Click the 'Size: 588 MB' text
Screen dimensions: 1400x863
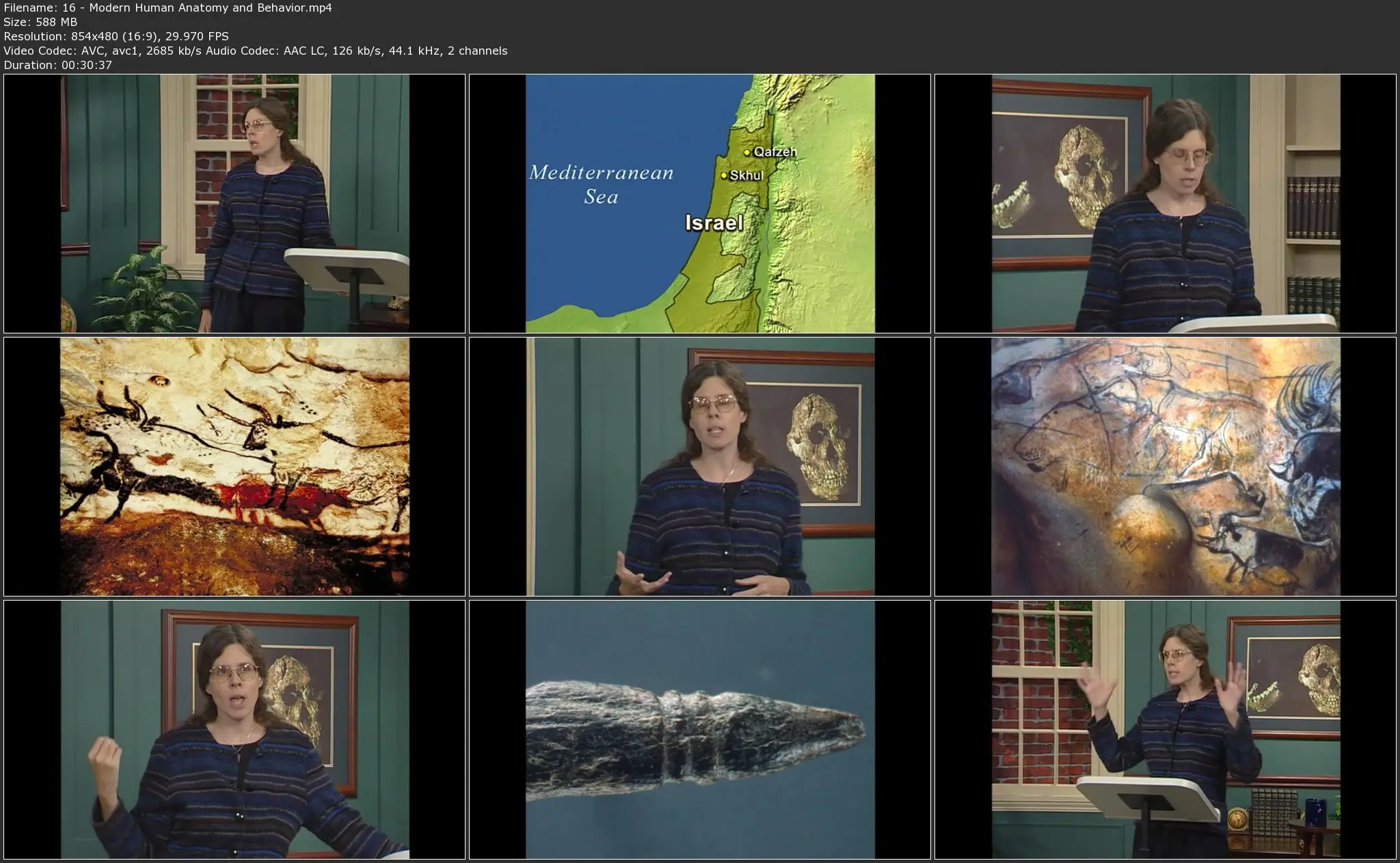coord(40,22)
